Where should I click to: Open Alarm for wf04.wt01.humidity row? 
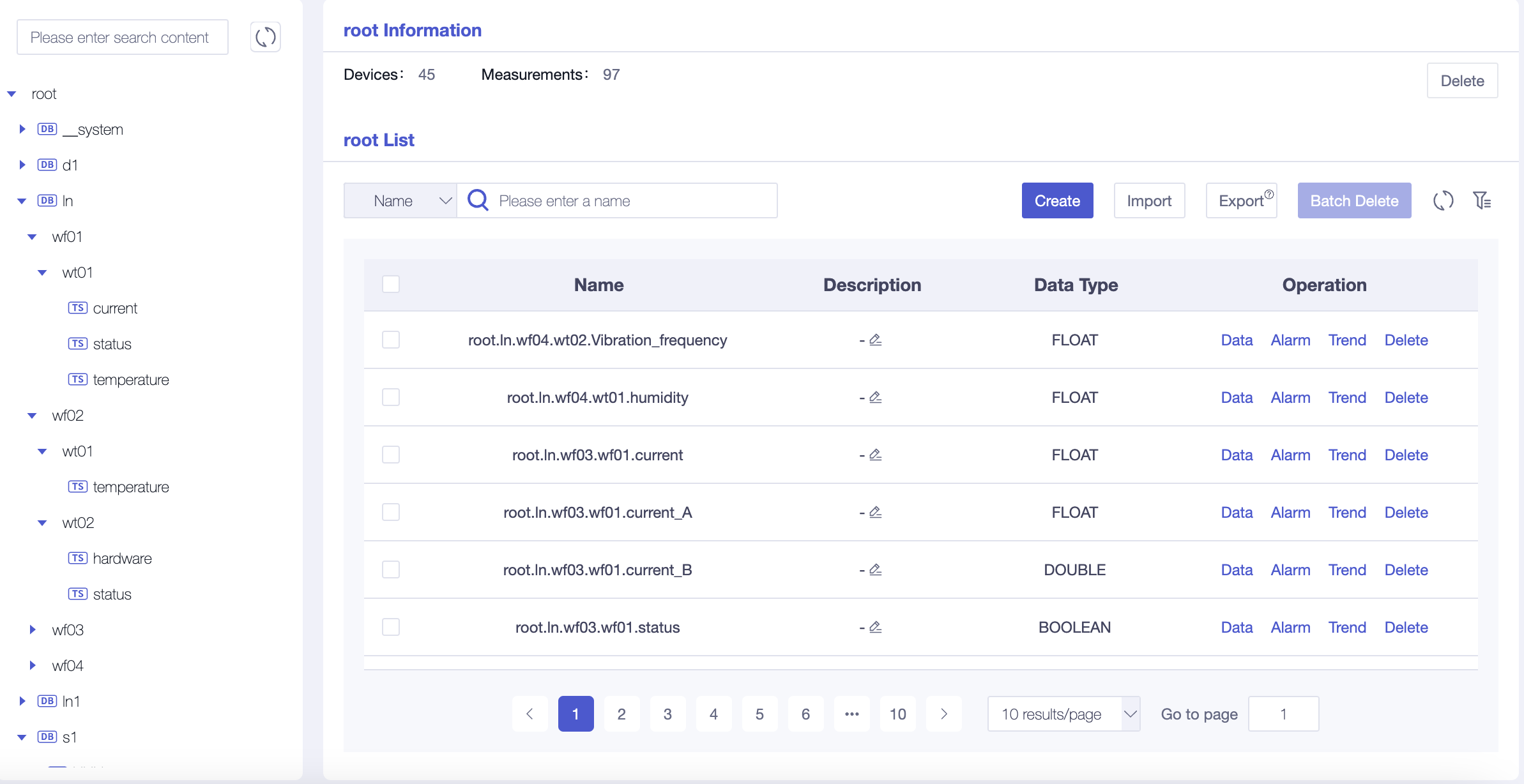1290,397
